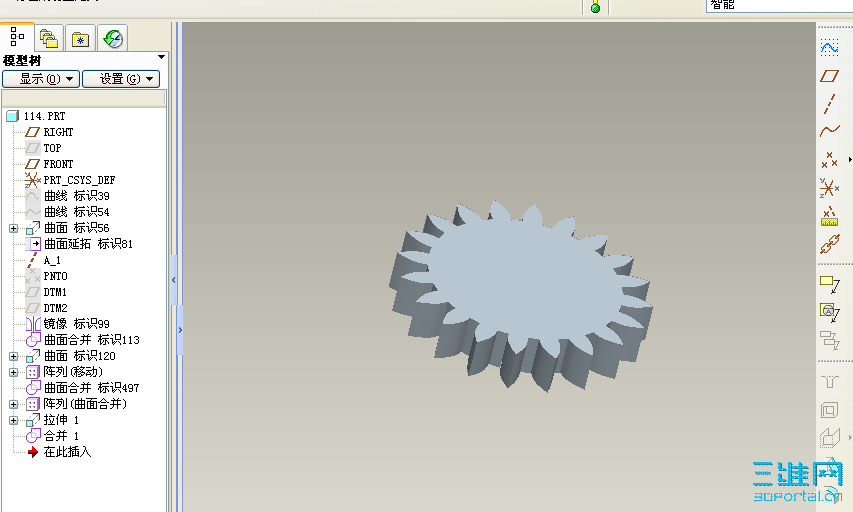
Task: Select the greyed Hole tool icon
Action: tap(829, 381)
